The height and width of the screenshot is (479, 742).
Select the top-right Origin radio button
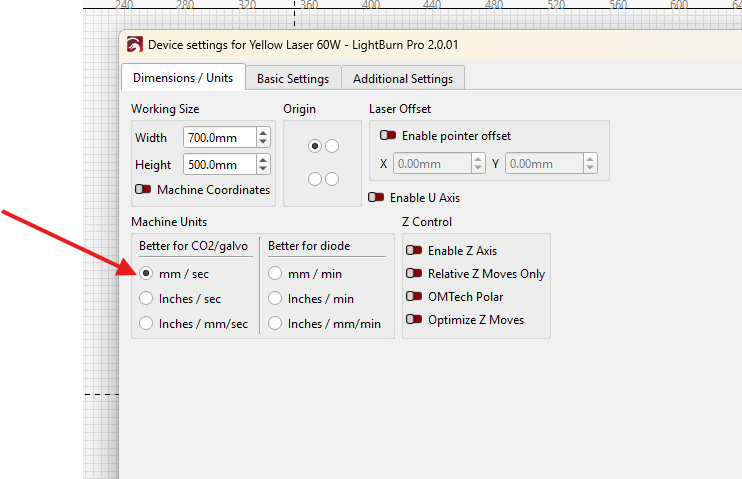click(332, 146)
